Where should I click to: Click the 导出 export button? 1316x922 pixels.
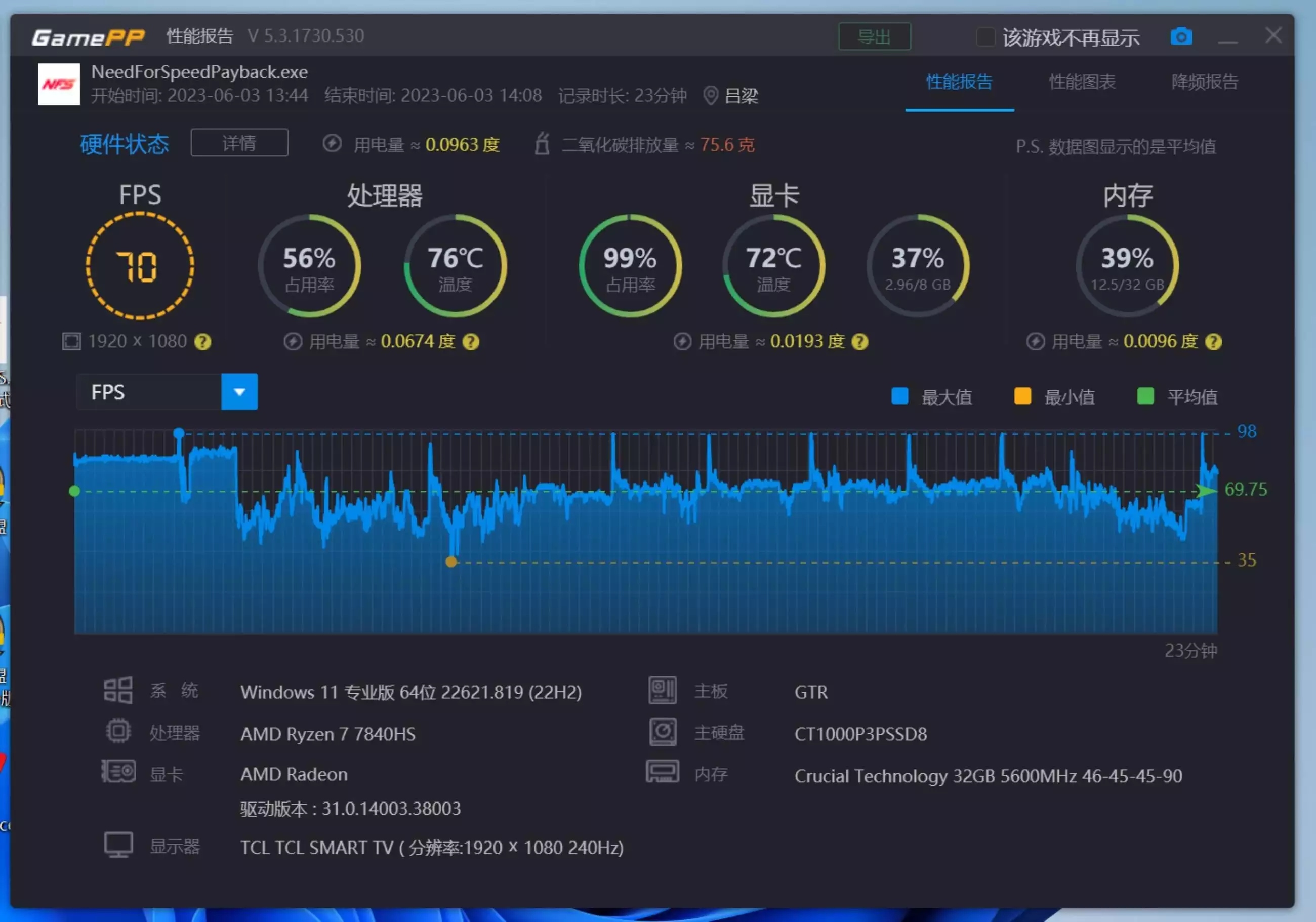[875, 36]
